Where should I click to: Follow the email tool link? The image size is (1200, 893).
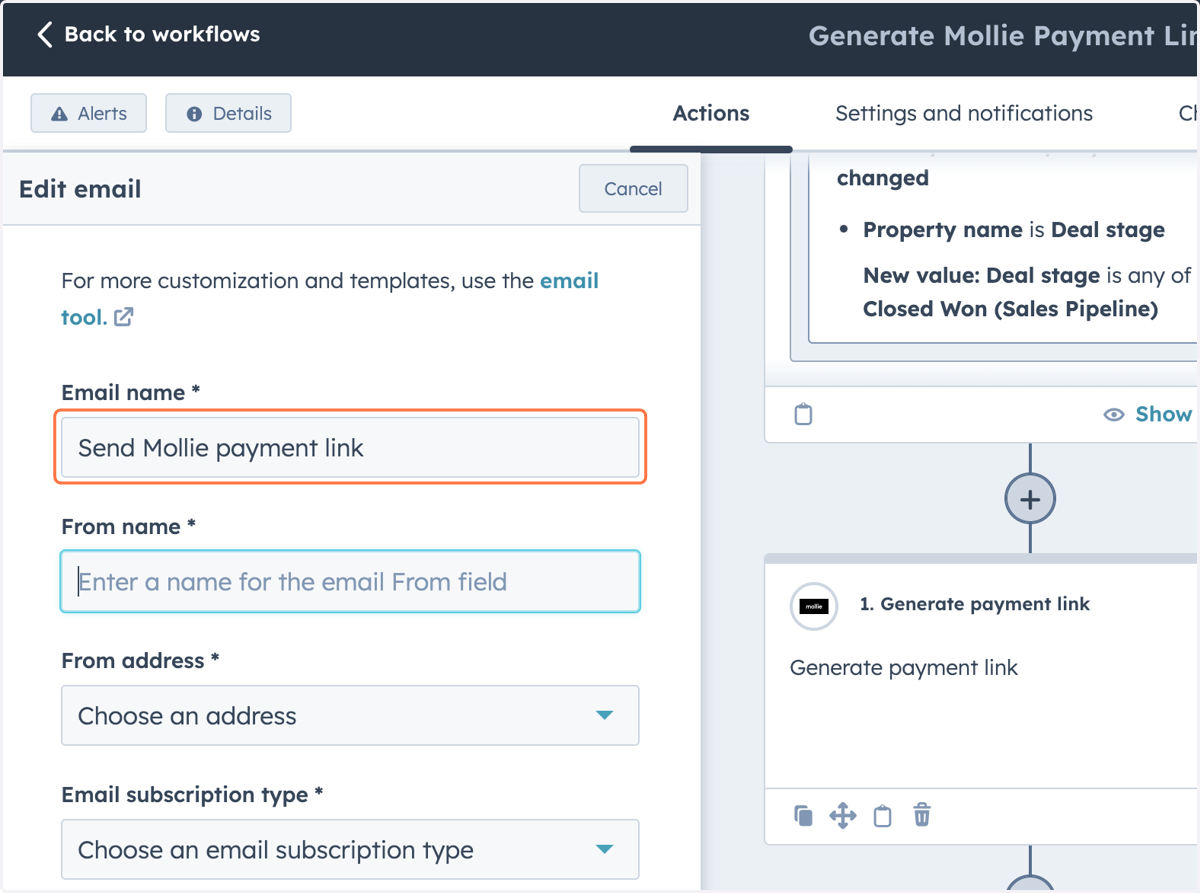[330, 299]
